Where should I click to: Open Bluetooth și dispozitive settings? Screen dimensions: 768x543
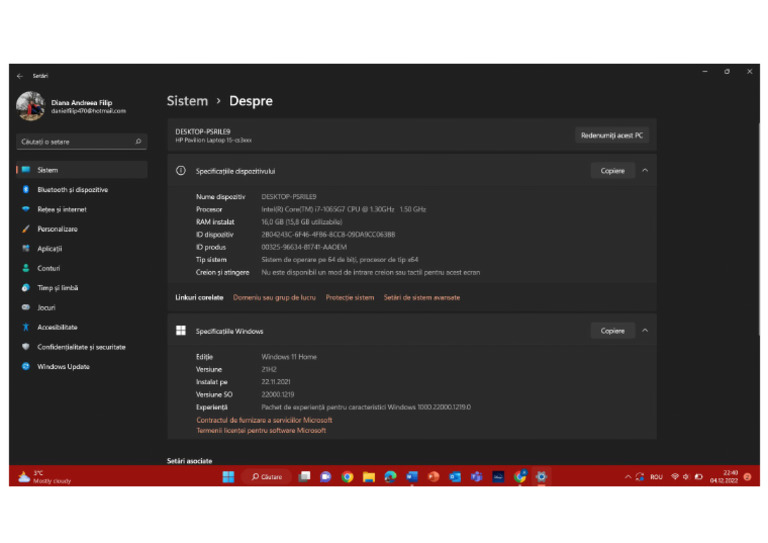tap(72, 190)
